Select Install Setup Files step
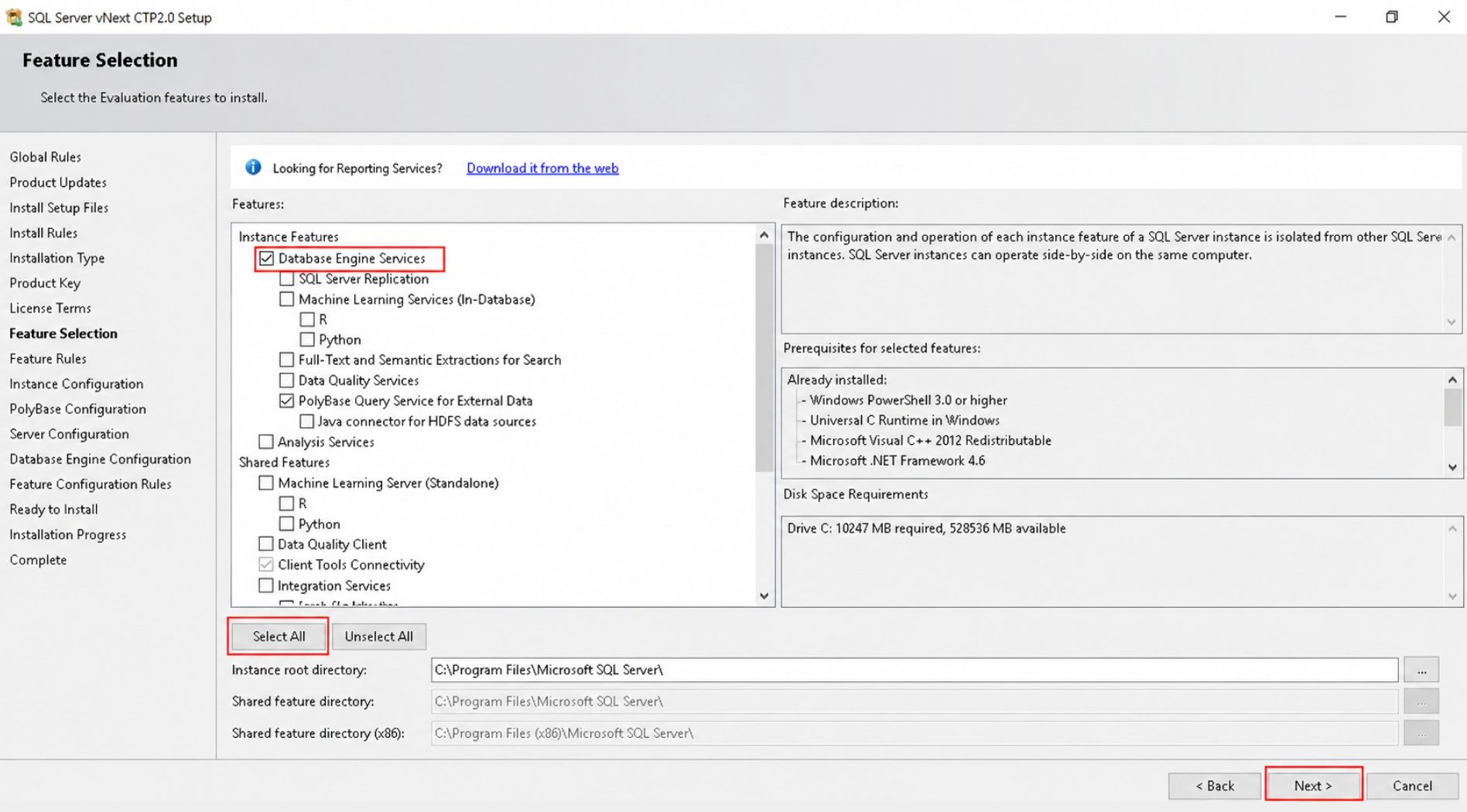The width and height of the screenshot is (1467, 812). point(59,207)
